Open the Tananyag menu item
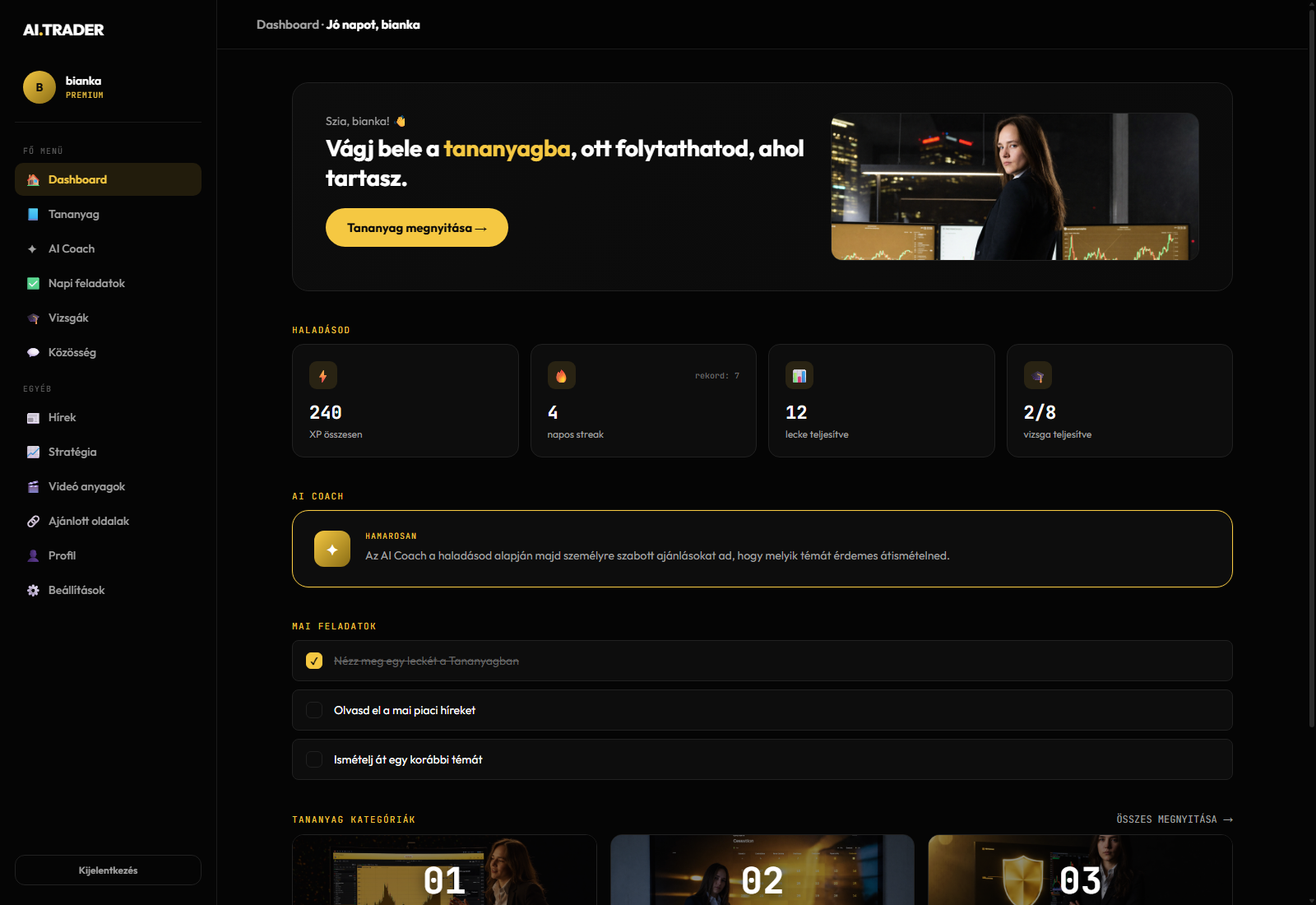This screenshot has height=905, width=1316. coord(108,214)
